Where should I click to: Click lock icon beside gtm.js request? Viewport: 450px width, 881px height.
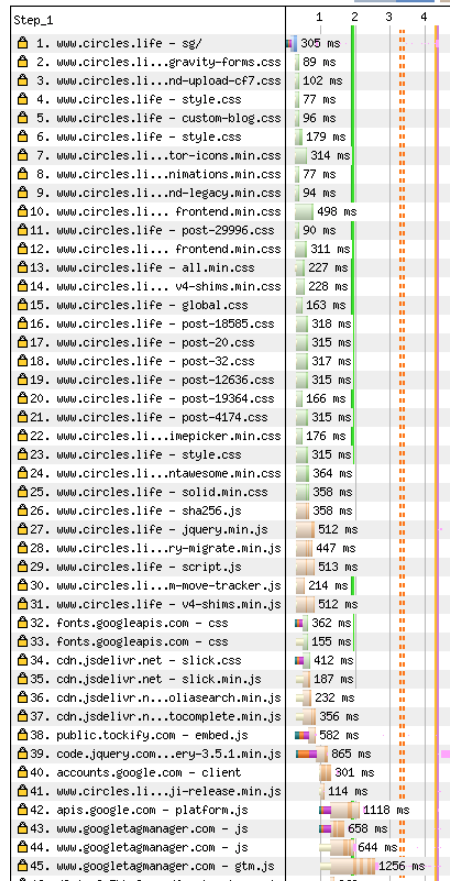[22, 866]
